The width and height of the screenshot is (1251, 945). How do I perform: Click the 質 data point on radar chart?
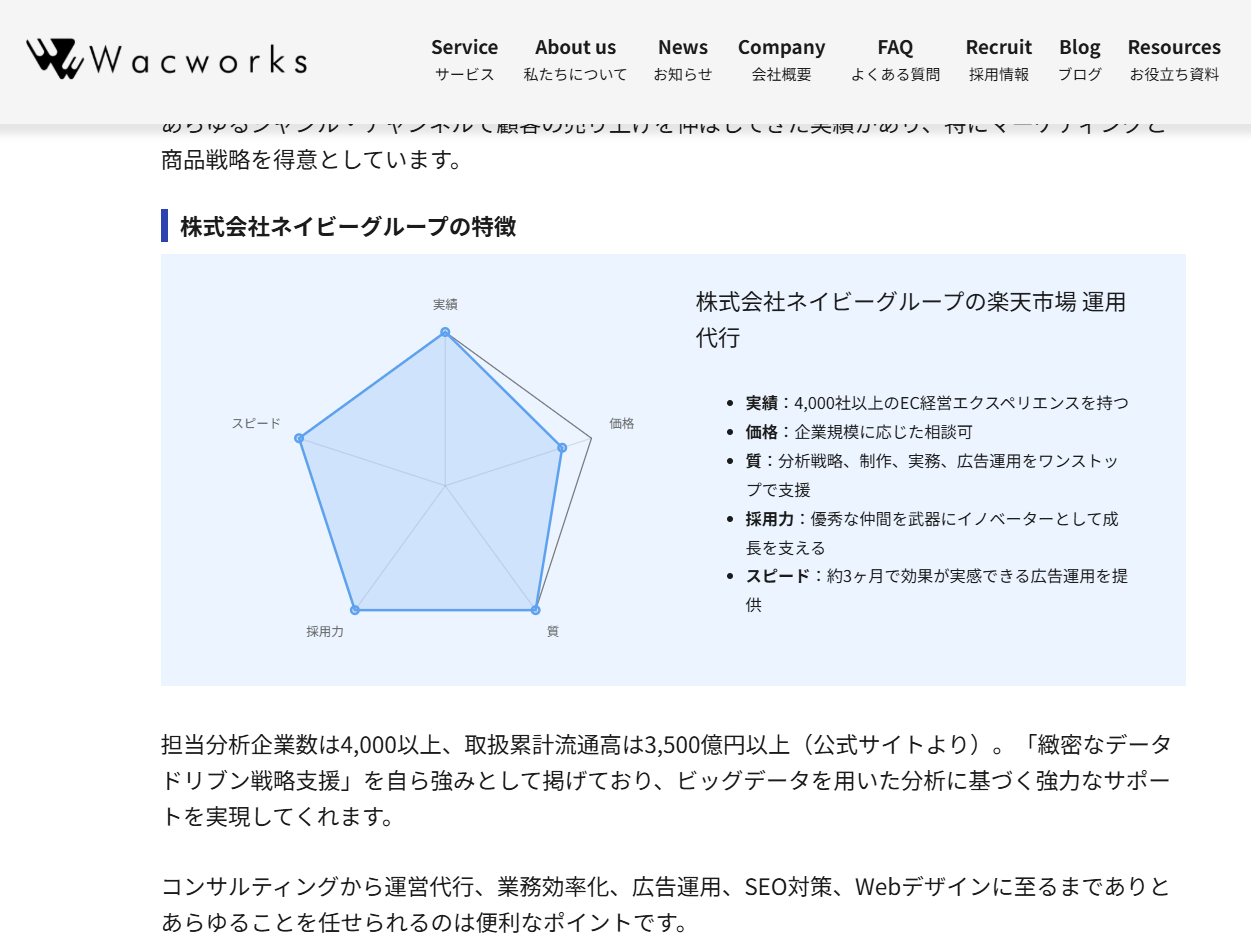535,609
